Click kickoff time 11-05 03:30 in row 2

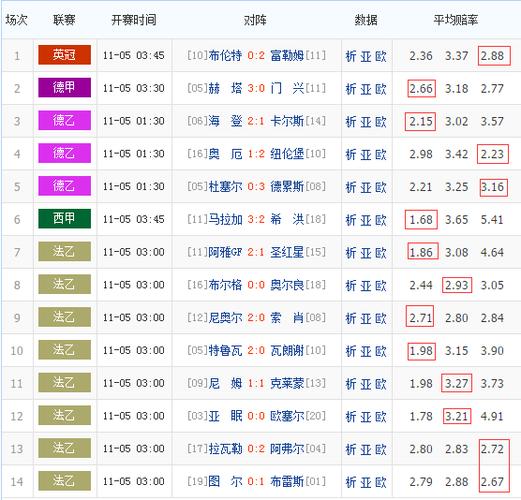point(134,88)
